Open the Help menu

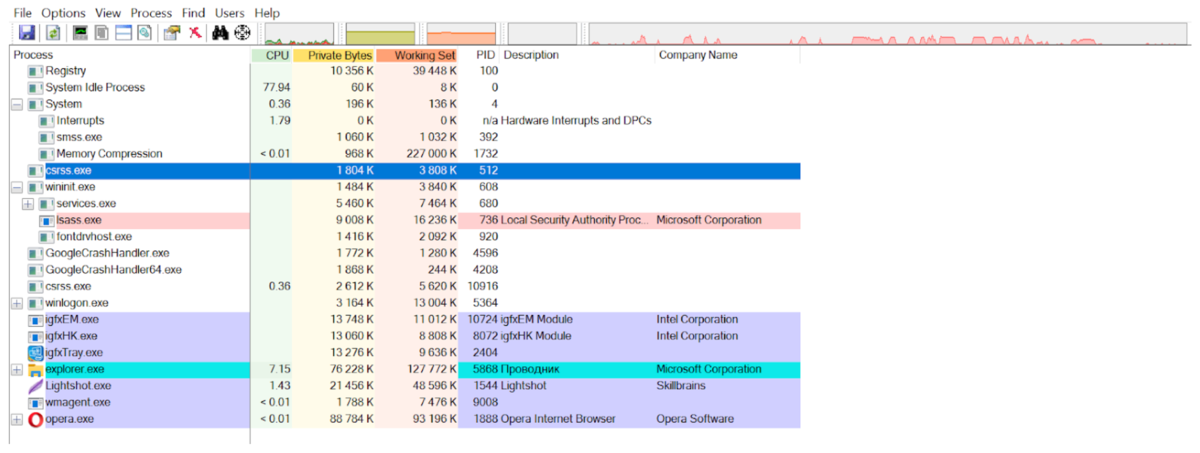click(267, 13)
